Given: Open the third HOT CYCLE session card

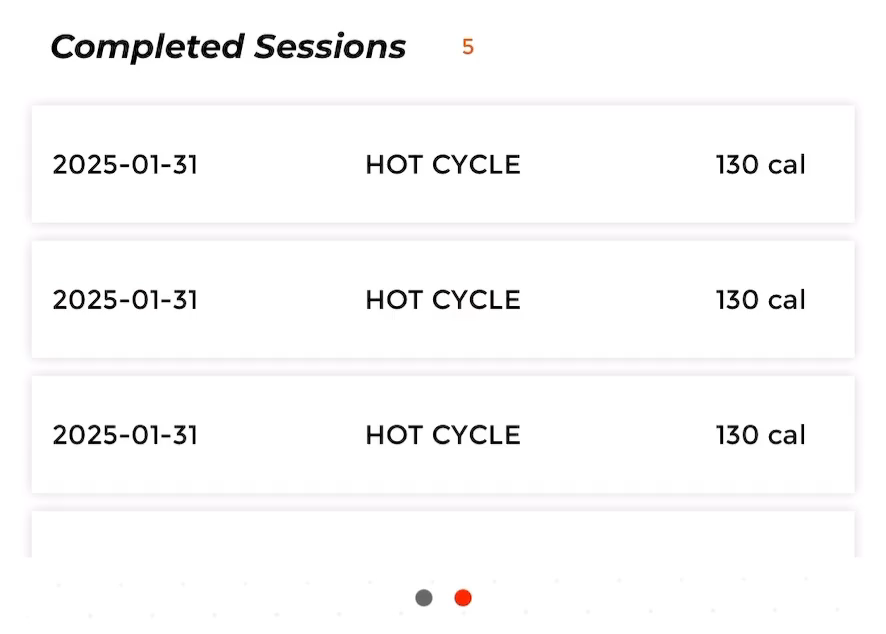Looking at the screenshot, I should (x=443, y=435).
